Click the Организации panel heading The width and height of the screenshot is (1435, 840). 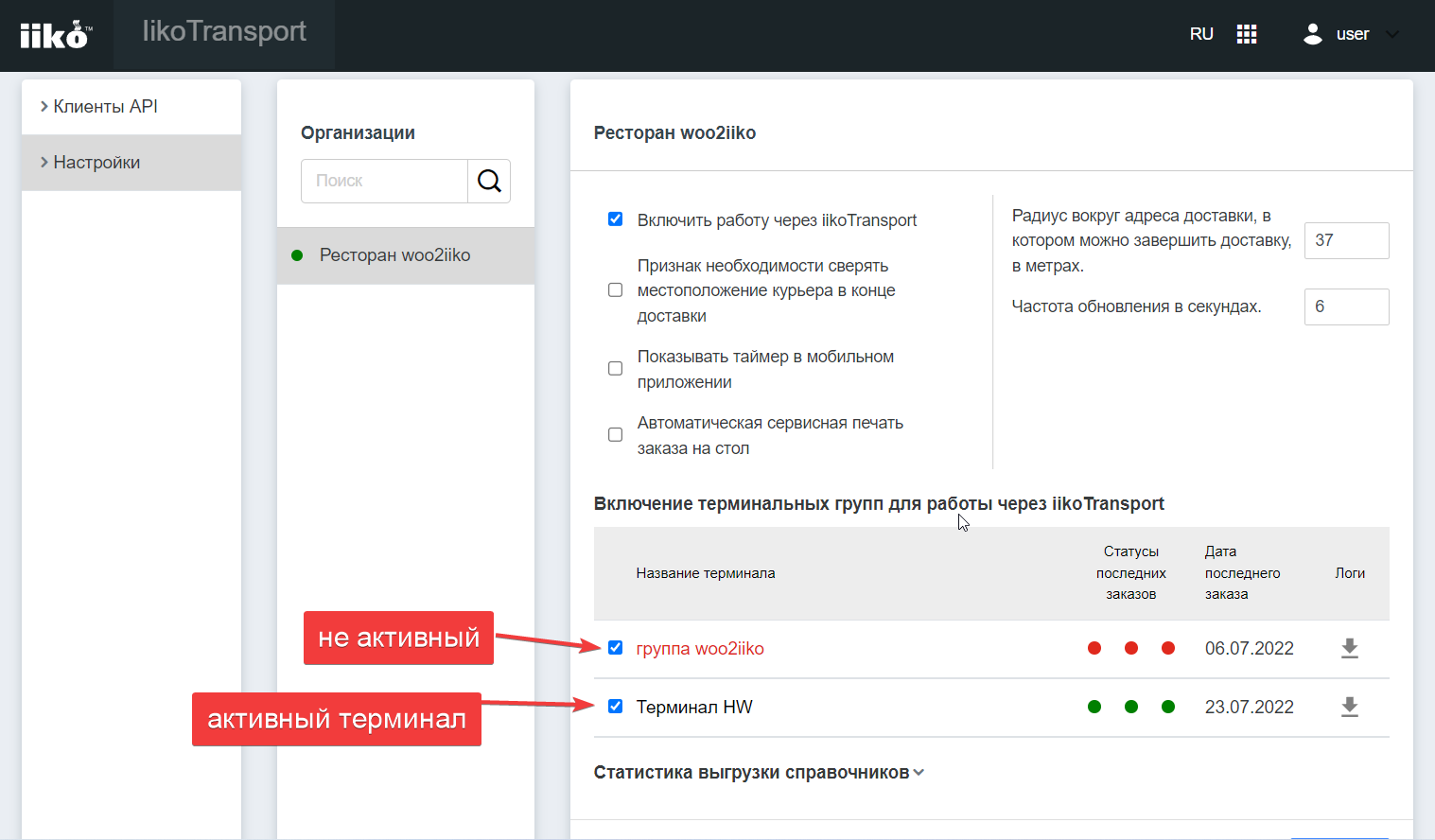[358, 133]
